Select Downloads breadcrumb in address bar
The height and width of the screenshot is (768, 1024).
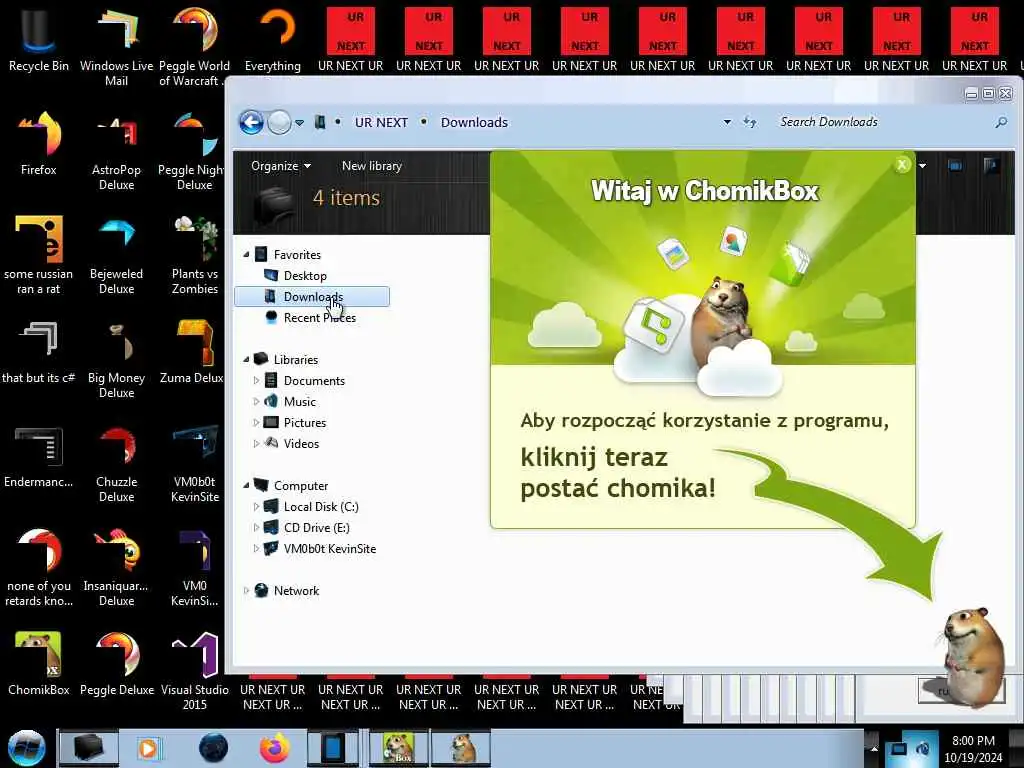coord(474,122)
